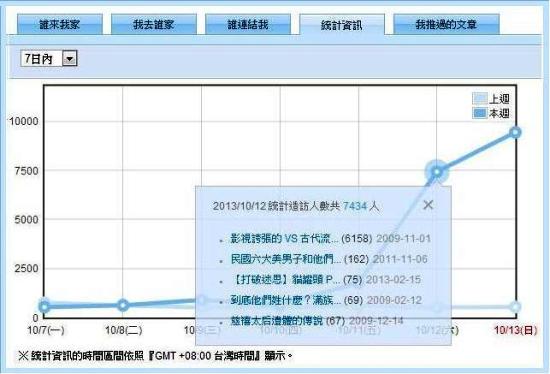Open article 影視誇張的 VS 古代流...
This screenshot has width=550, height=374.
[x=284, y=239]
